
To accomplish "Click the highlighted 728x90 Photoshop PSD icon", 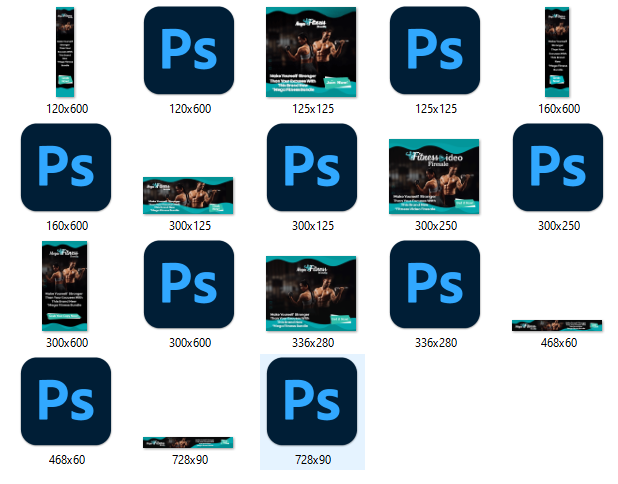I will pos(312,402).
